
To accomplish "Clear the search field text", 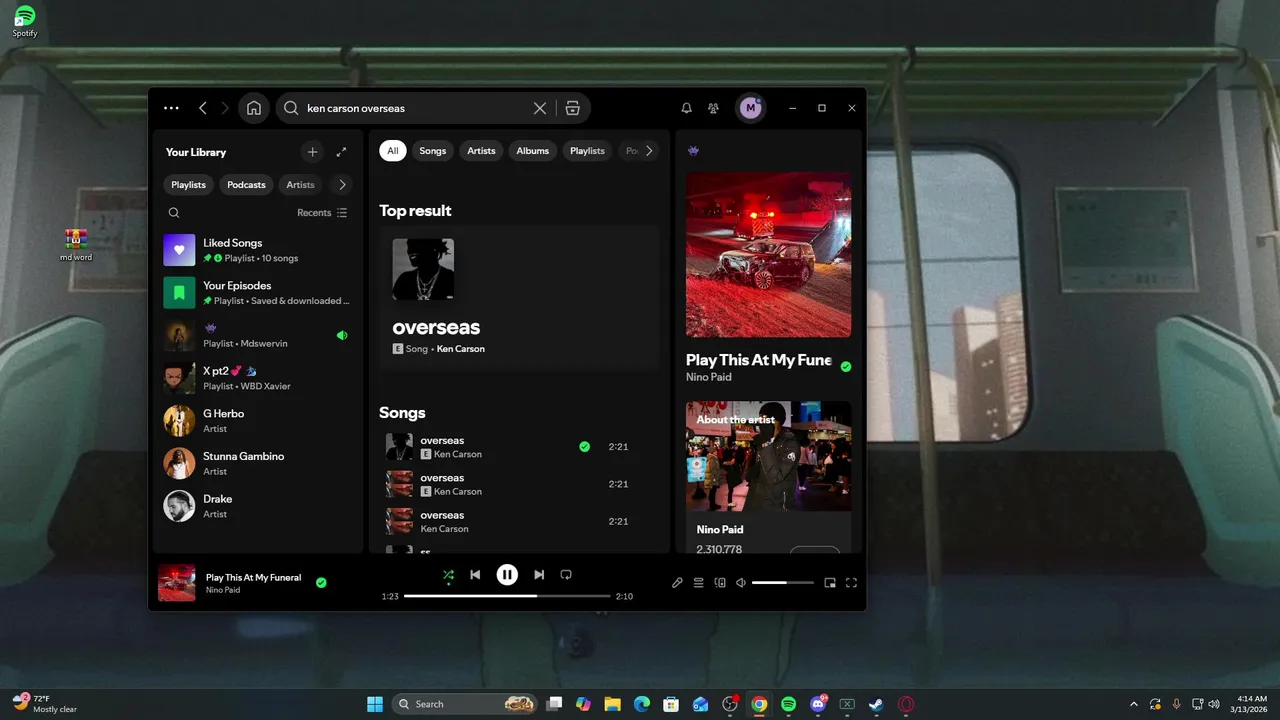I will [x=540, y=108].
